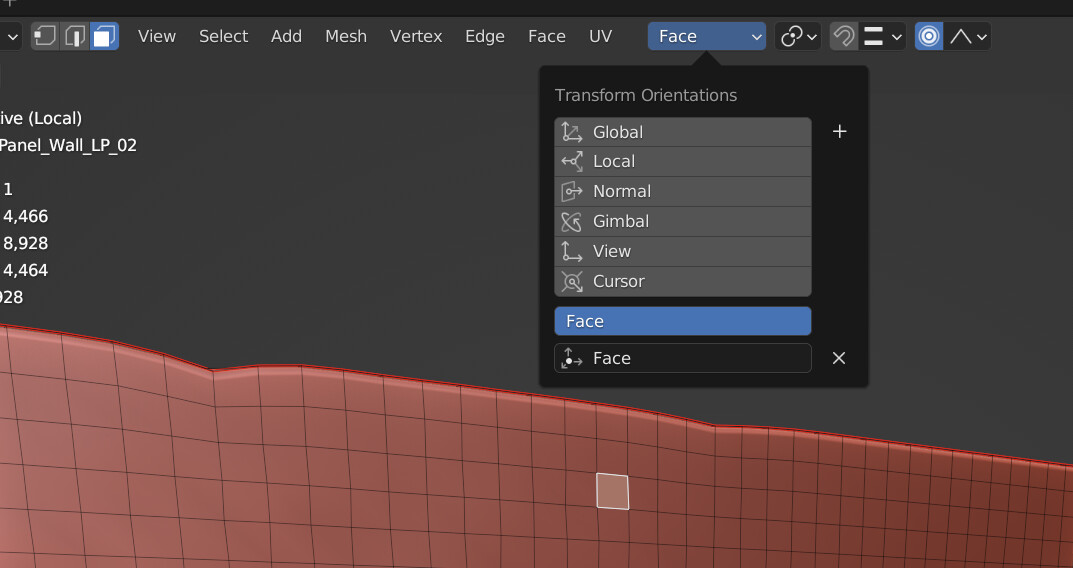
Task: Open the mode dropdown chevron at left
Action: pos(12,36)
